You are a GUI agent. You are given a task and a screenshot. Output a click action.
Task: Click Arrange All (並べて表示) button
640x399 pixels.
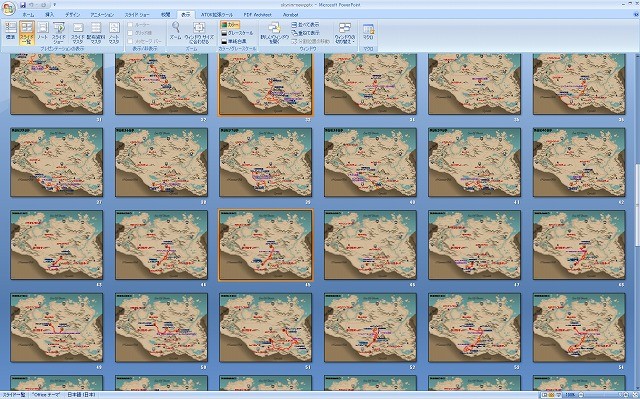[x=306, y=25]
